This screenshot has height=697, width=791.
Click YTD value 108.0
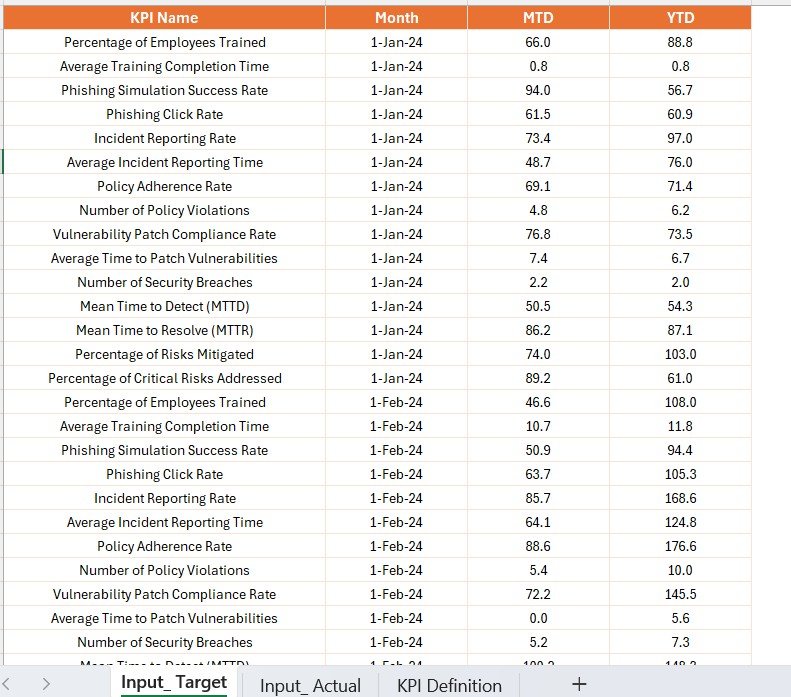click(680, 402)
